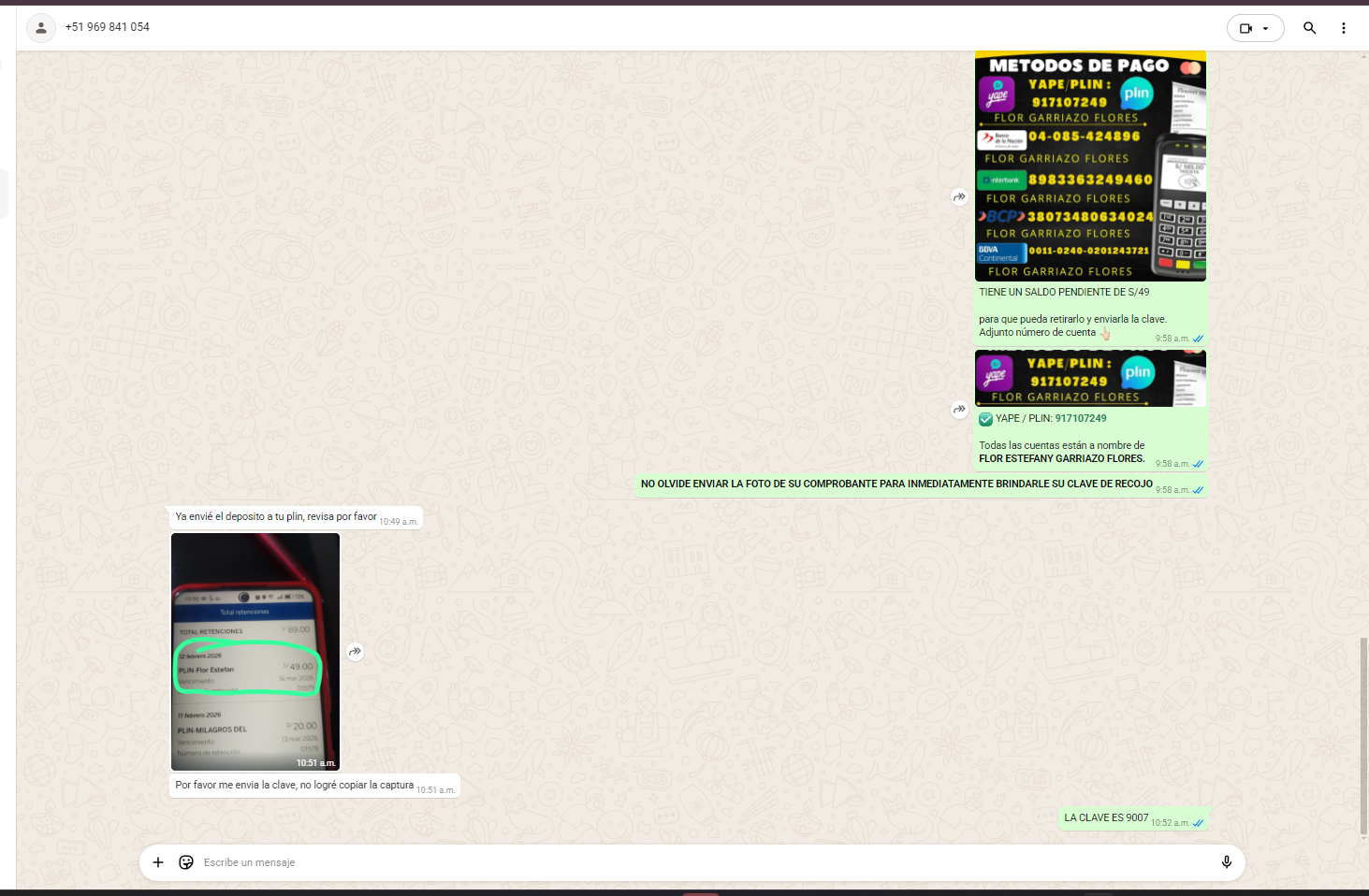Open the three-dot chat menu

(x=1343, y=28)
